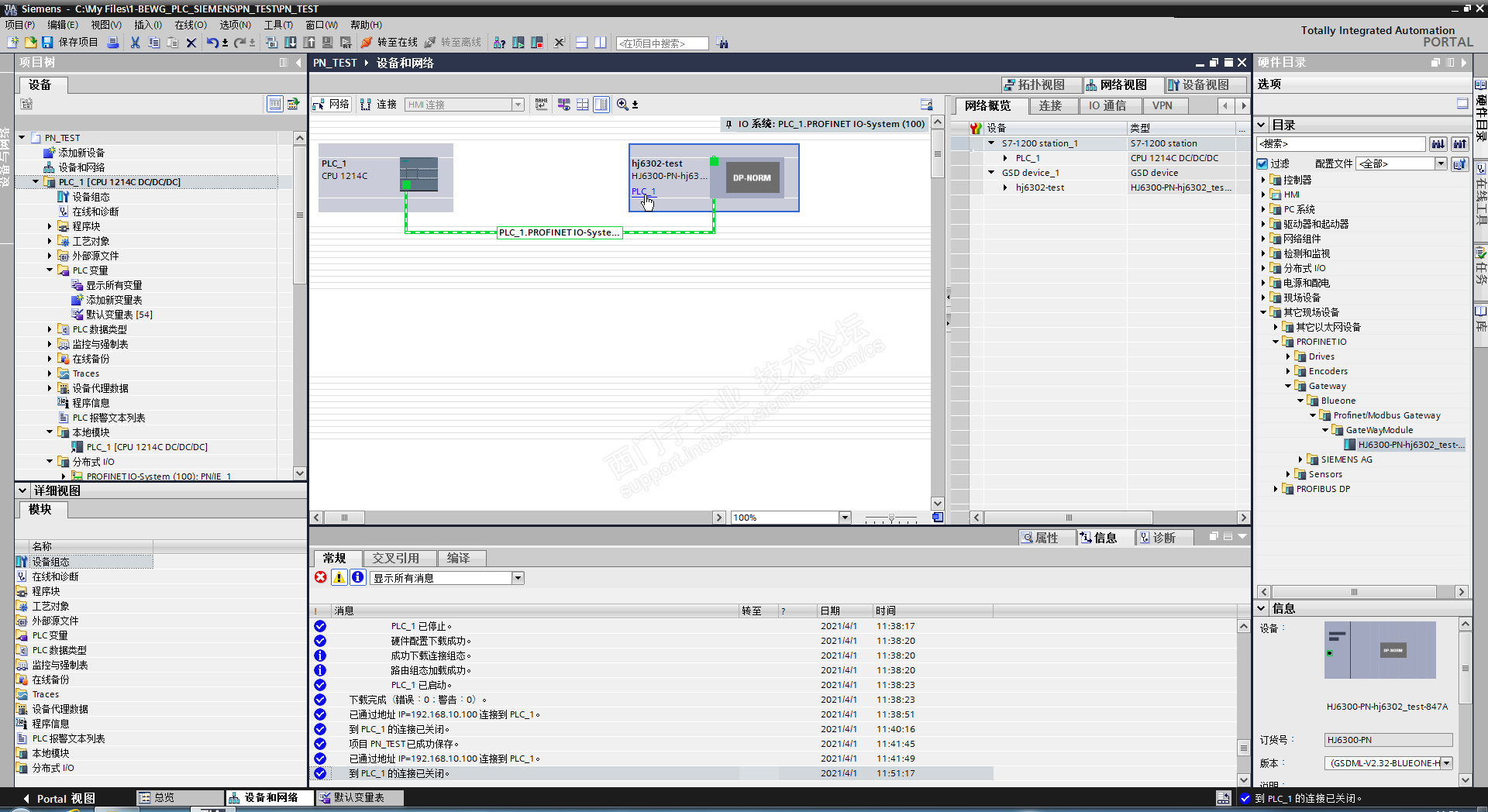Collapse the PLC 变量 tree node
Screen dimensions: 1488x812
tap(50, 270)
